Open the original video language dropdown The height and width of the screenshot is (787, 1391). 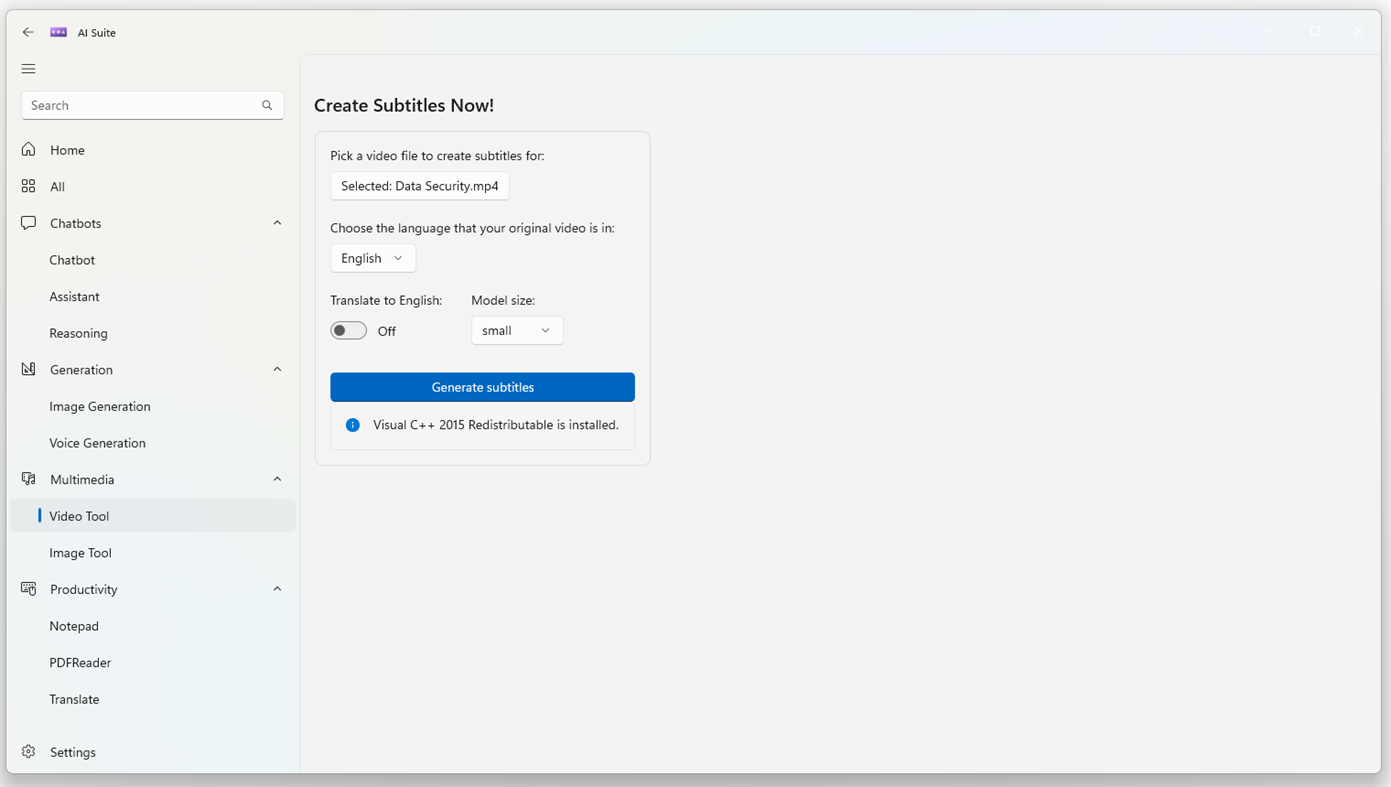[x=372, y=257]
